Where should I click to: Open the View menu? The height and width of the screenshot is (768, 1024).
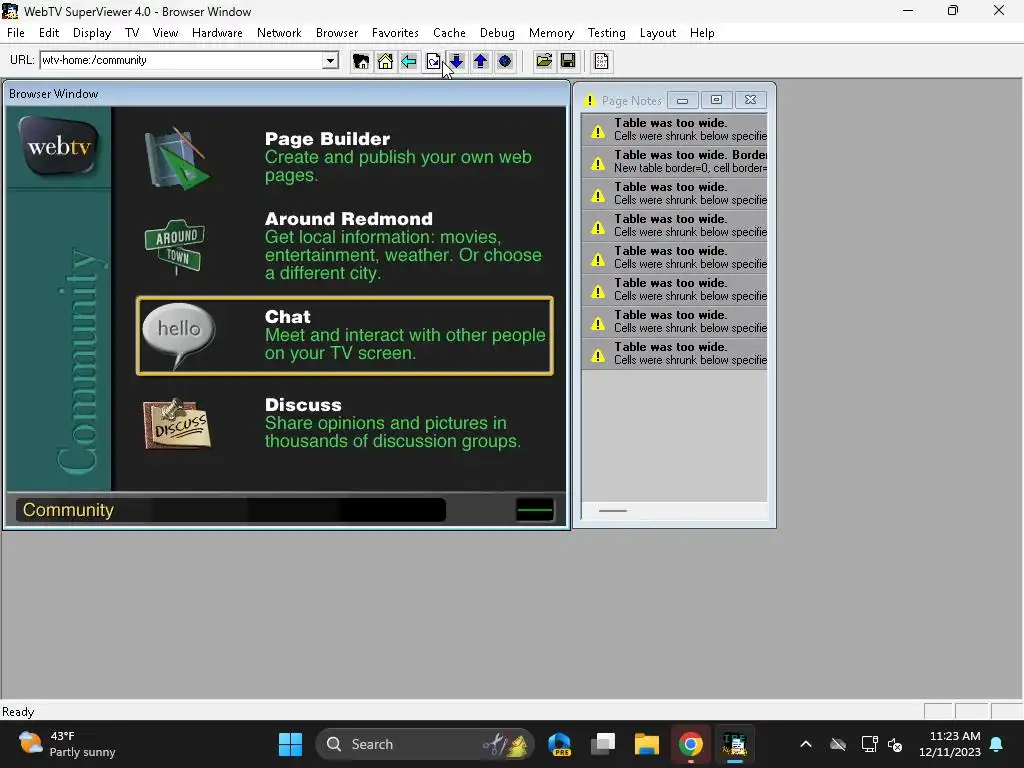(165, 33)
